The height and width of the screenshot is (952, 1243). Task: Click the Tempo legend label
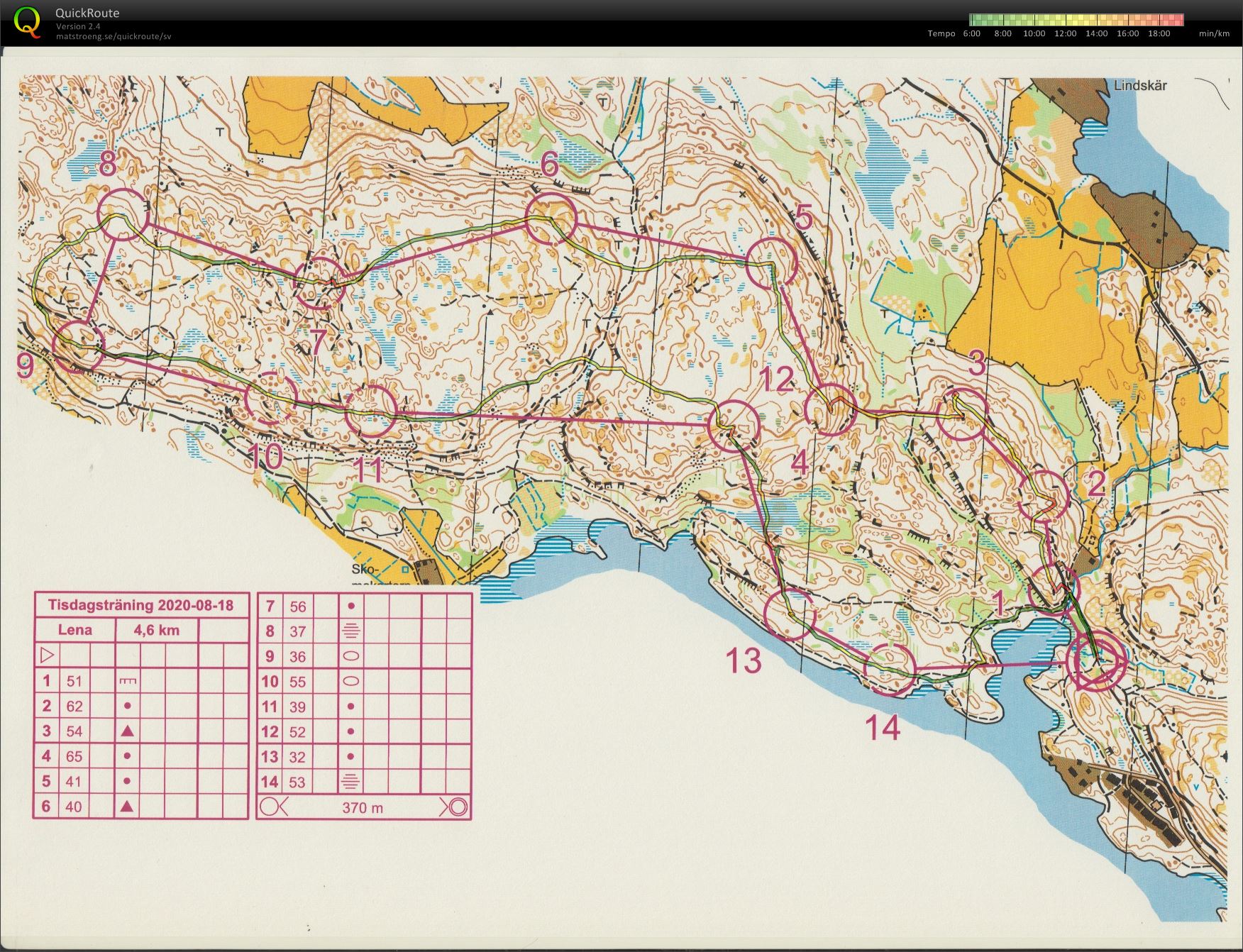tap(941, 33)
